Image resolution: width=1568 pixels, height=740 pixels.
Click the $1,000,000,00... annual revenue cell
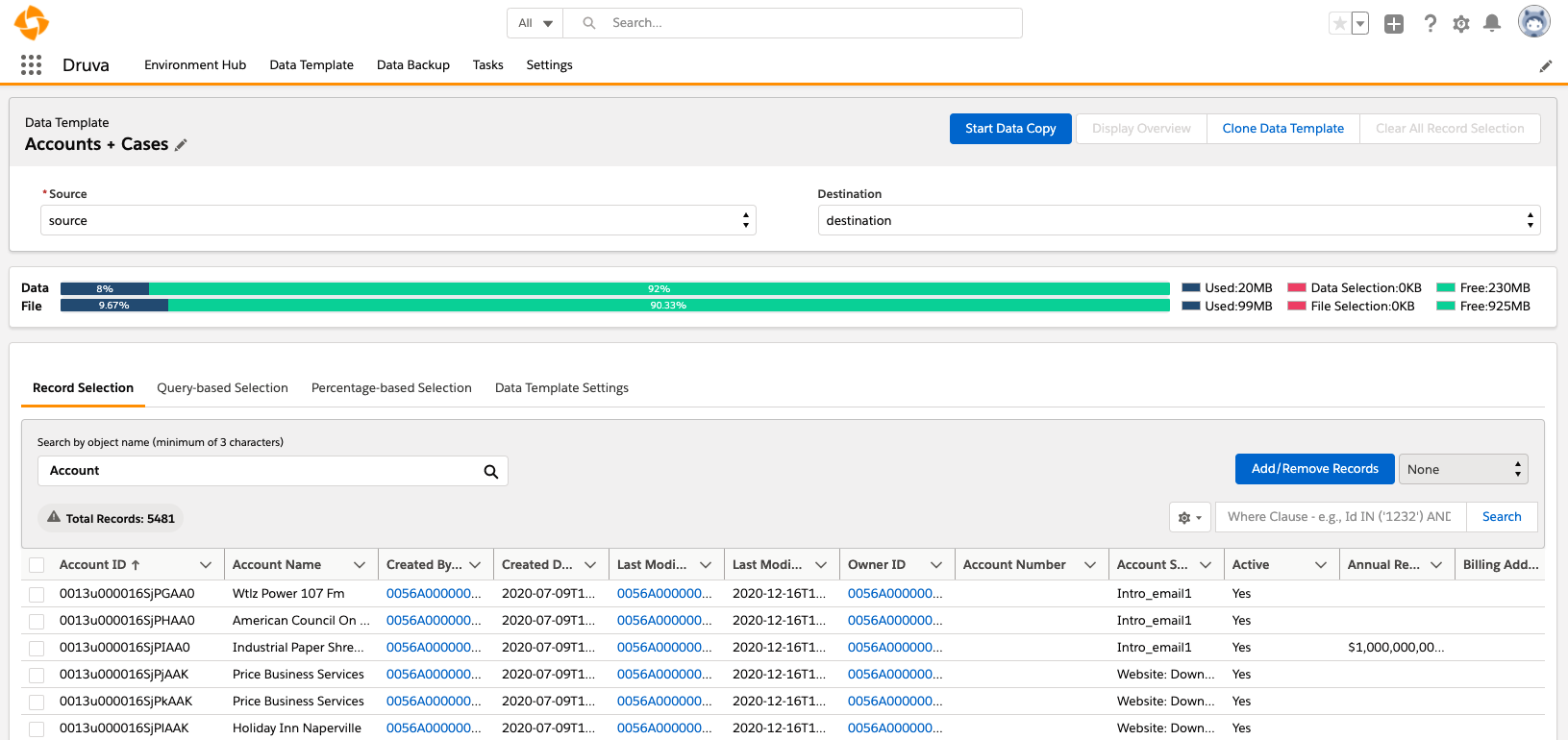point(1396,648)
